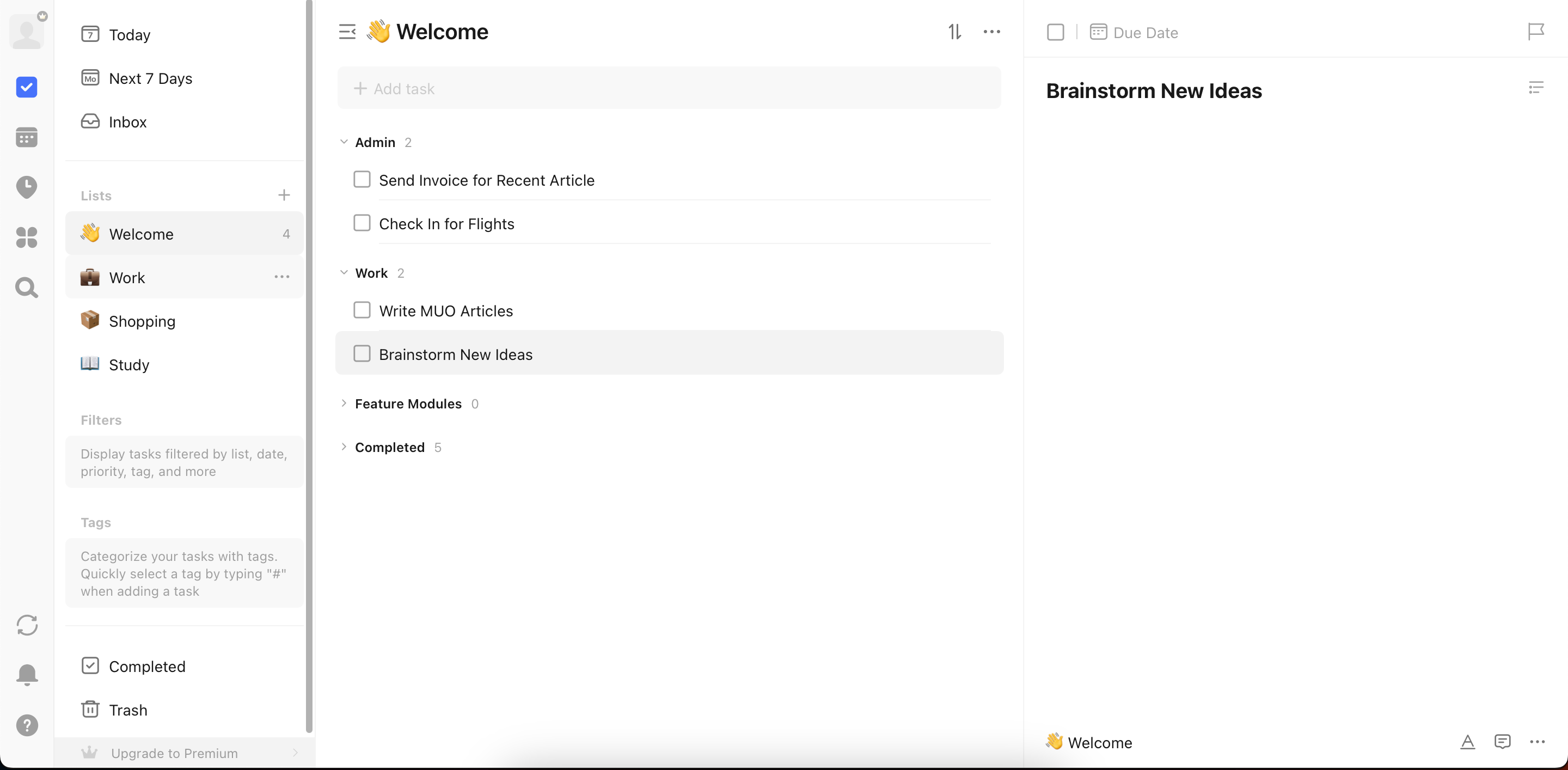Image resolution: width=1568 pixels, height=770 pixels.
Task: Open the Shopping list
Action: (141, 321)
